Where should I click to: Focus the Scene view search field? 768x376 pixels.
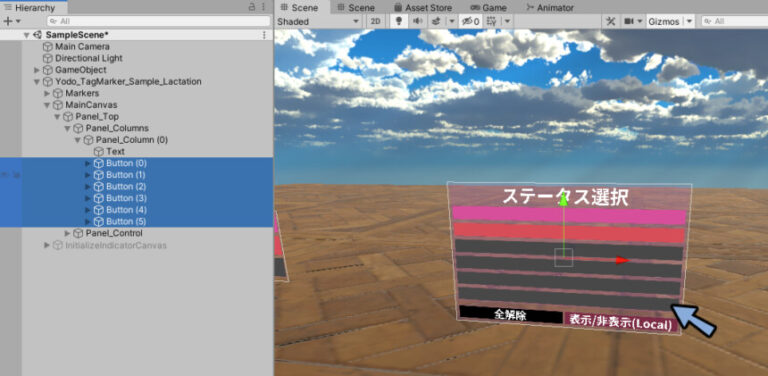[x=735, y=22]
